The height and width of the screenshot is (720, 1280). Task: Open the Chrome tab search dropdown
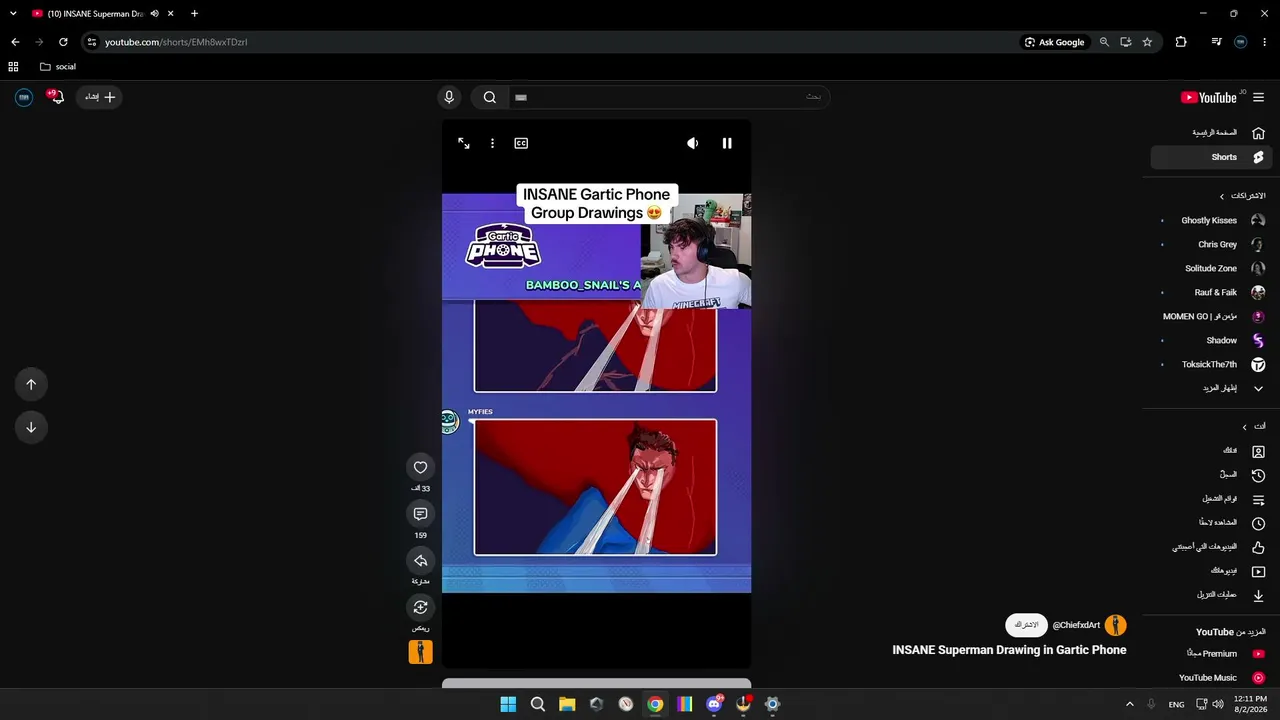tap(13, 14)
